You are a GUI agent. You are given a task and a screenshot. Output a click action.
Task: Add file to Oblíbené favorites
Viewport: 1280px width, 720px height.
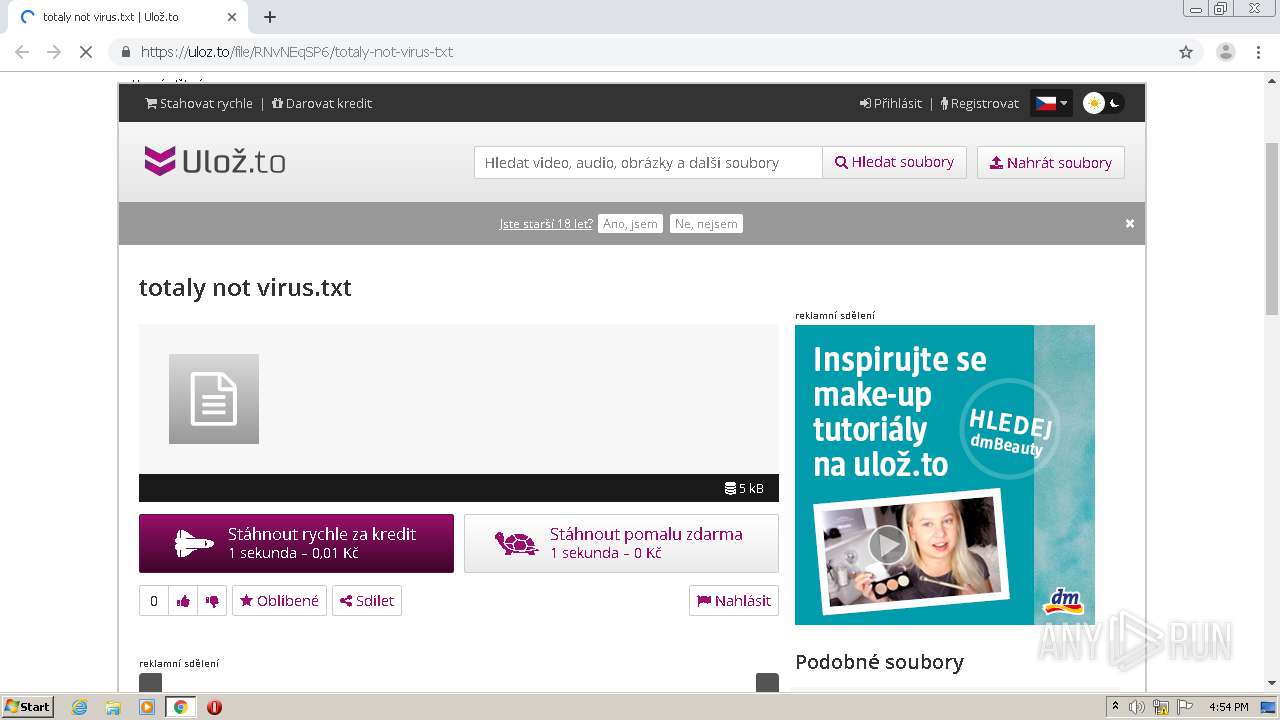point(279,601)
